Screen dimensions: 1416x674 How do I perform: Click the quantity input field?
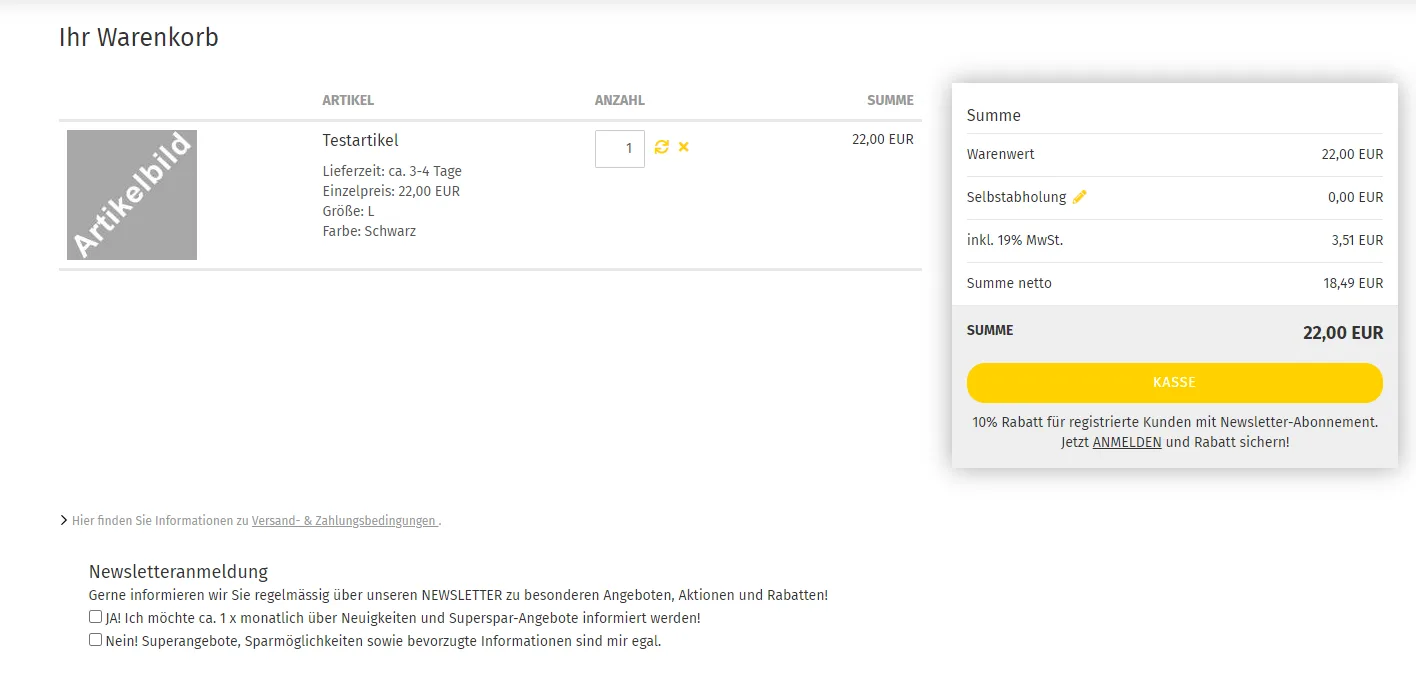620,149
